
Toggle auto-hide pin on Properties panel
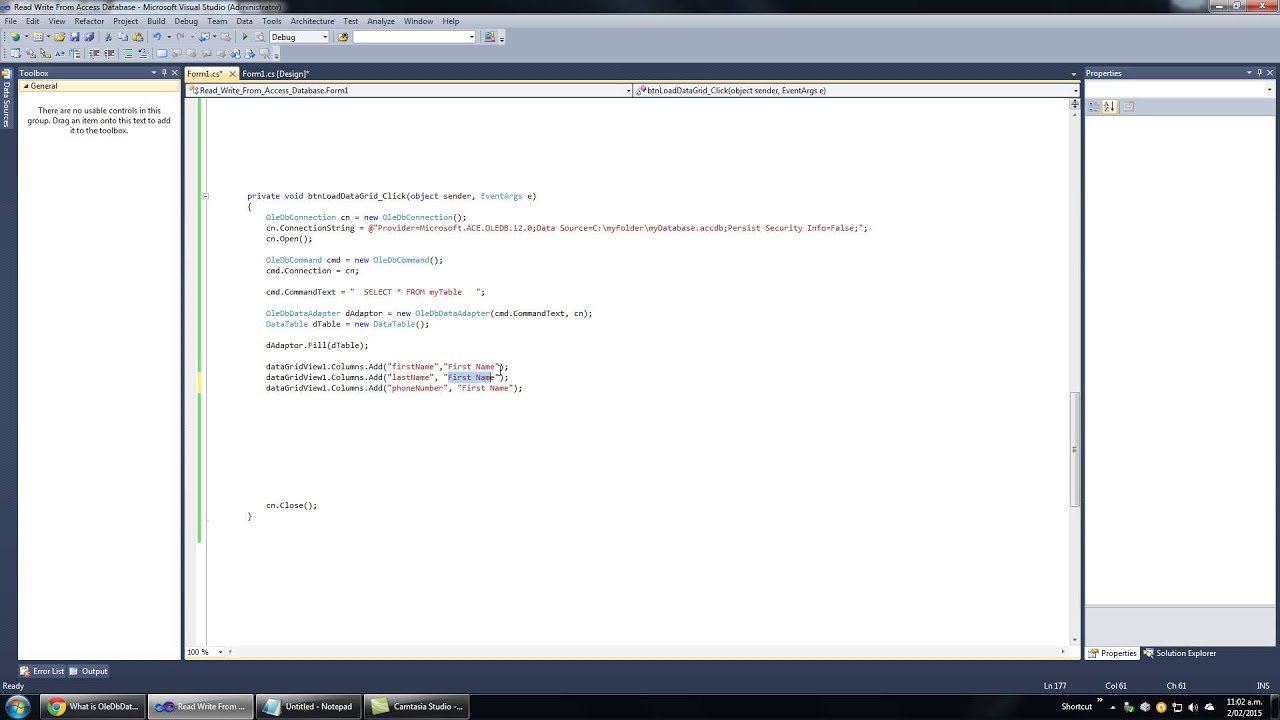(x=1260, y=73)
